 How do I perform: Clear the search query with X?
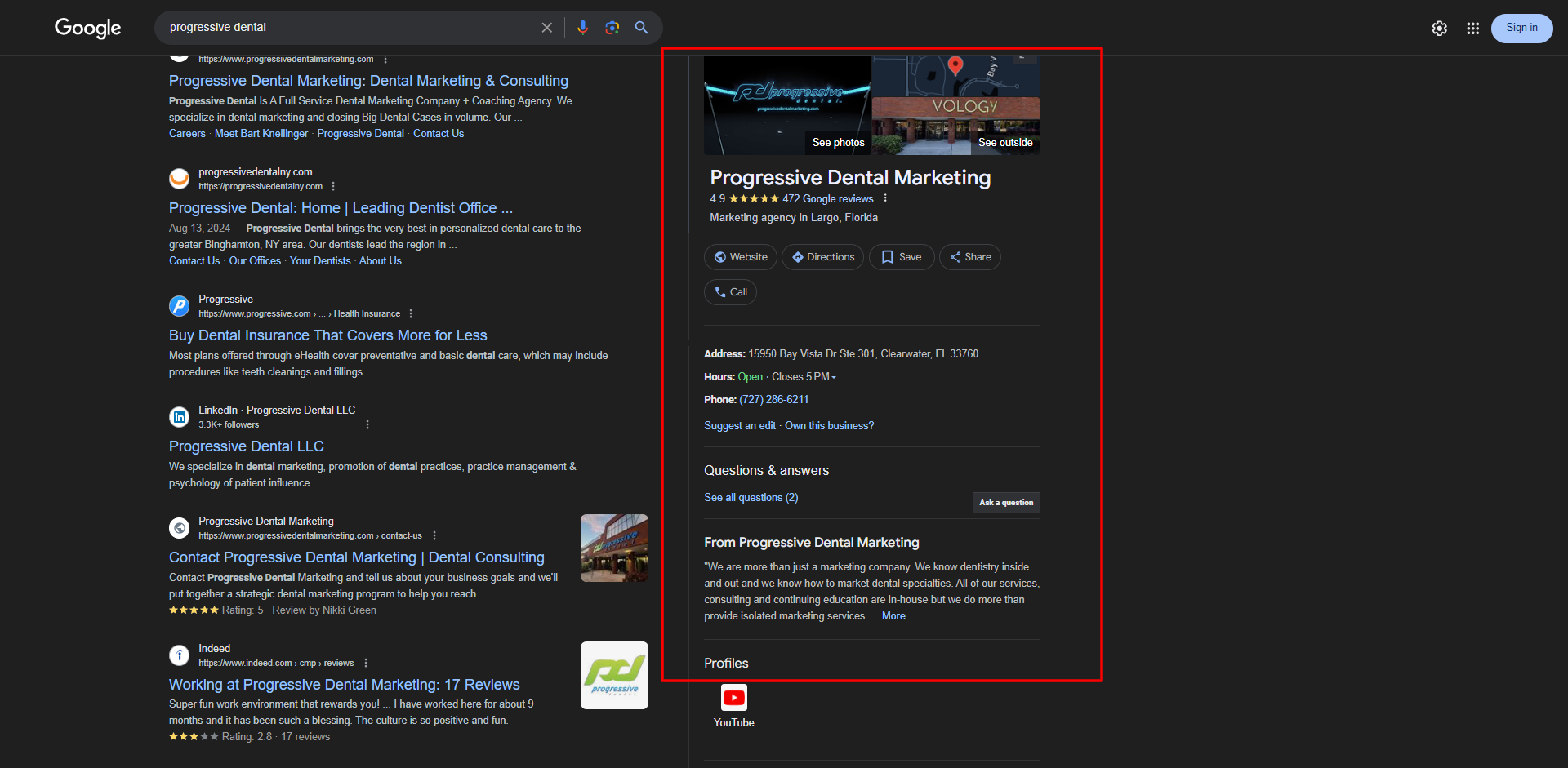click(546, 28)
